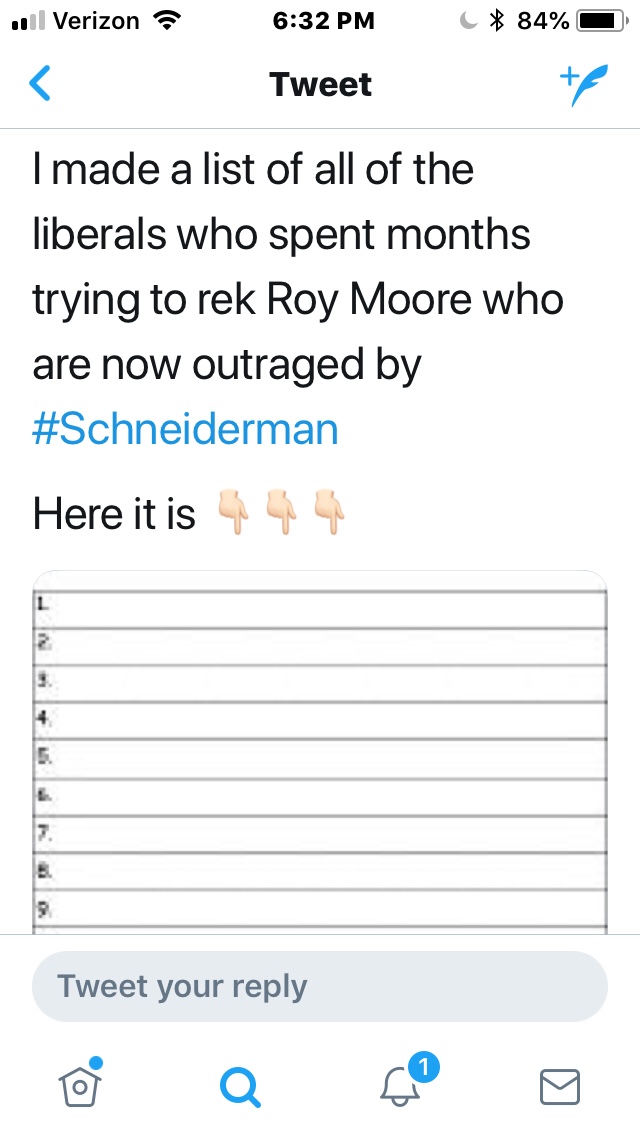The image size is (640, 1136).
Task: Tap the Tweet your reply field
Action: click(x=320, y=986)
